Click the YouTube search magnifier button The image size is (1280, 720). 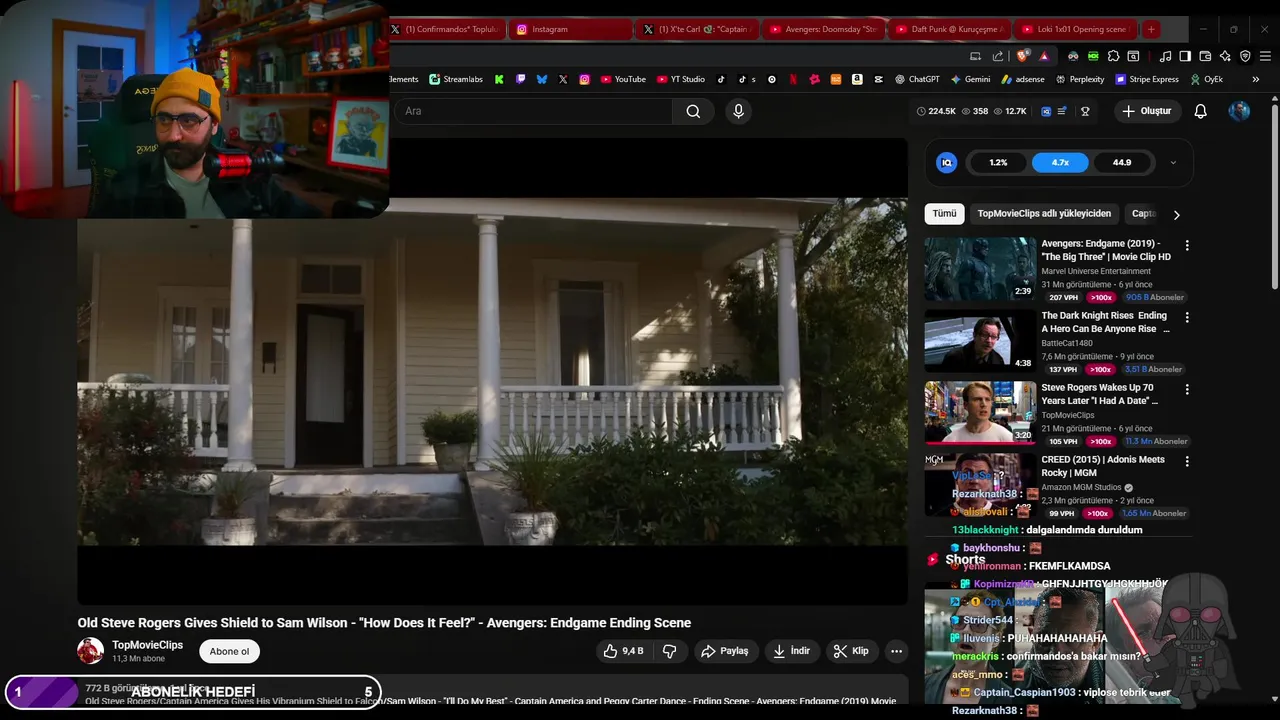693,111
